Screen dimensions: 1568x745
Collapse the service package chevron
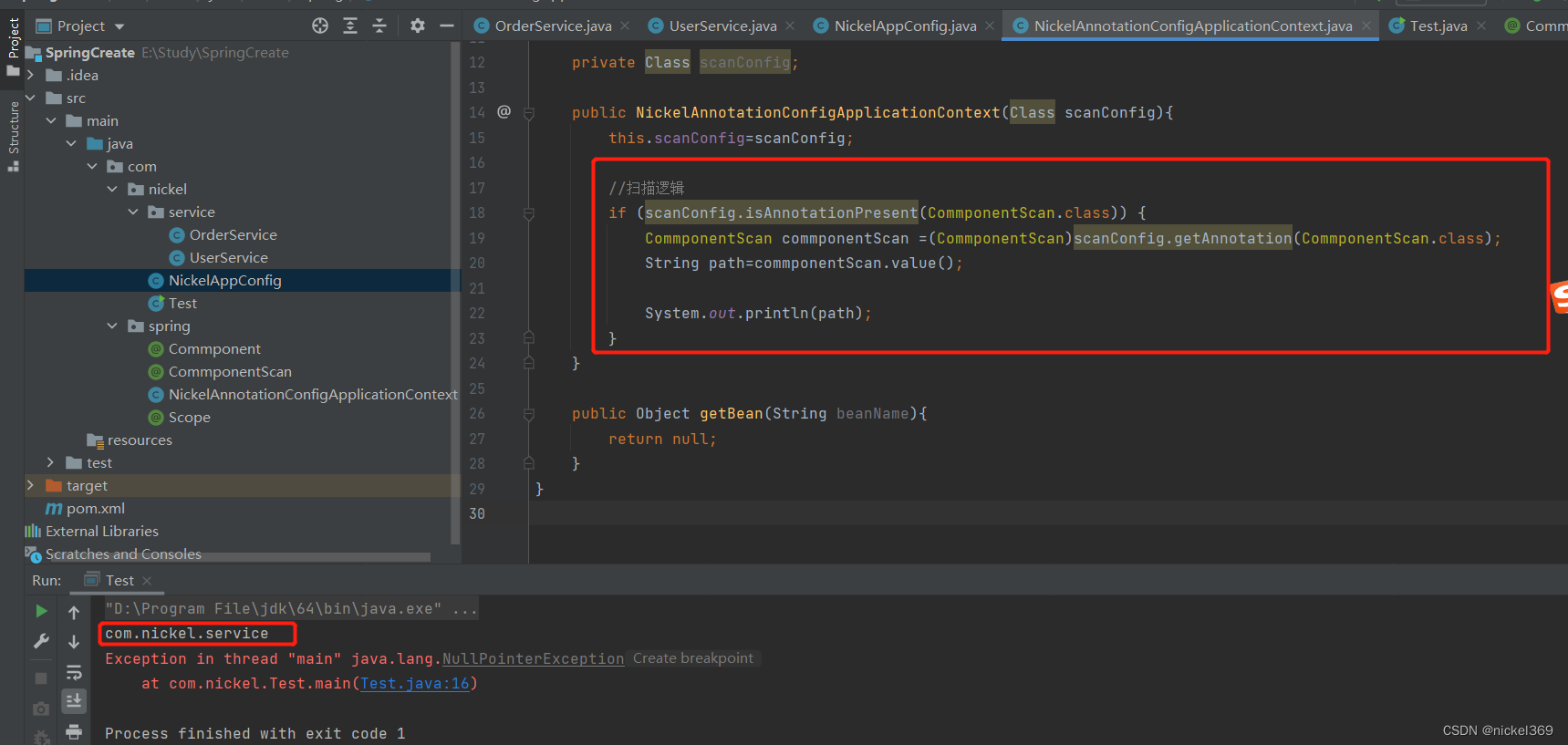click(133, 212)
